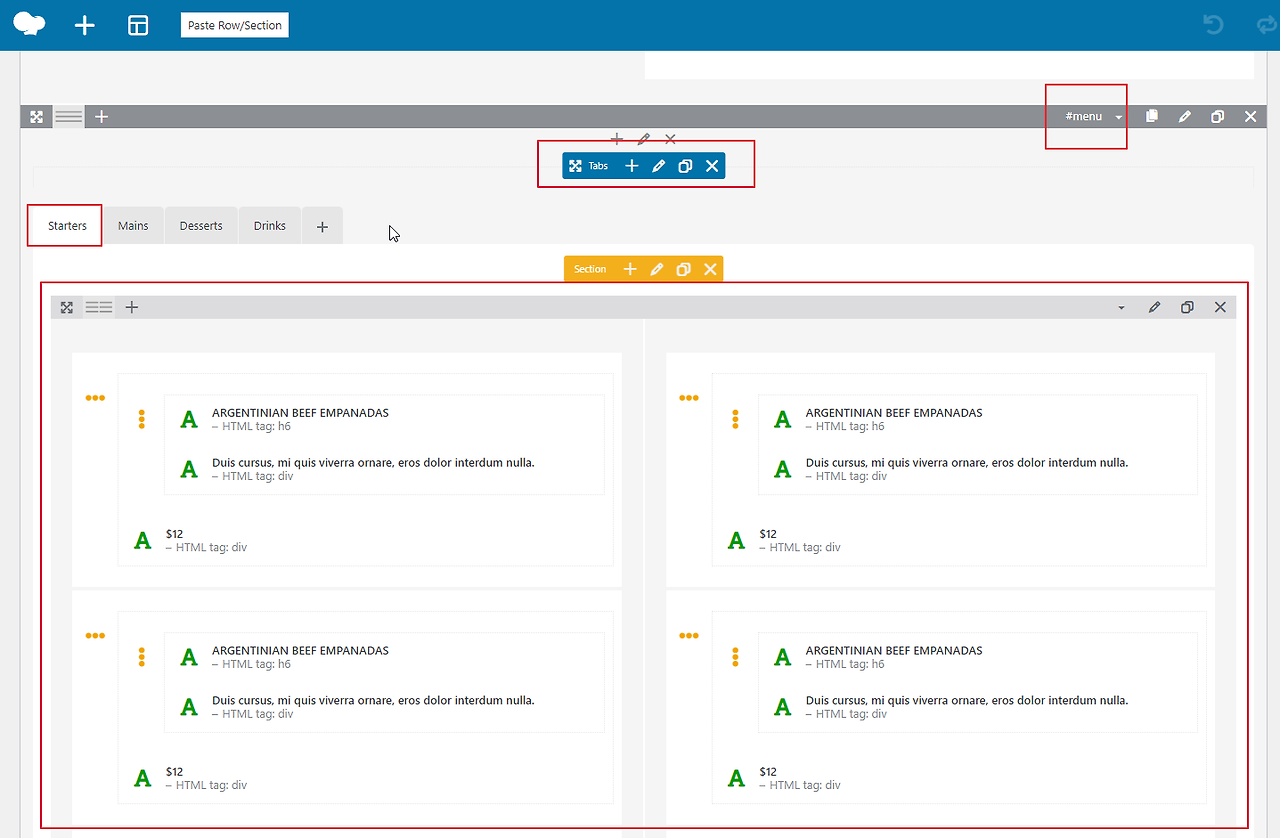Edit the inner row under Section

(x=1154, y=307)
